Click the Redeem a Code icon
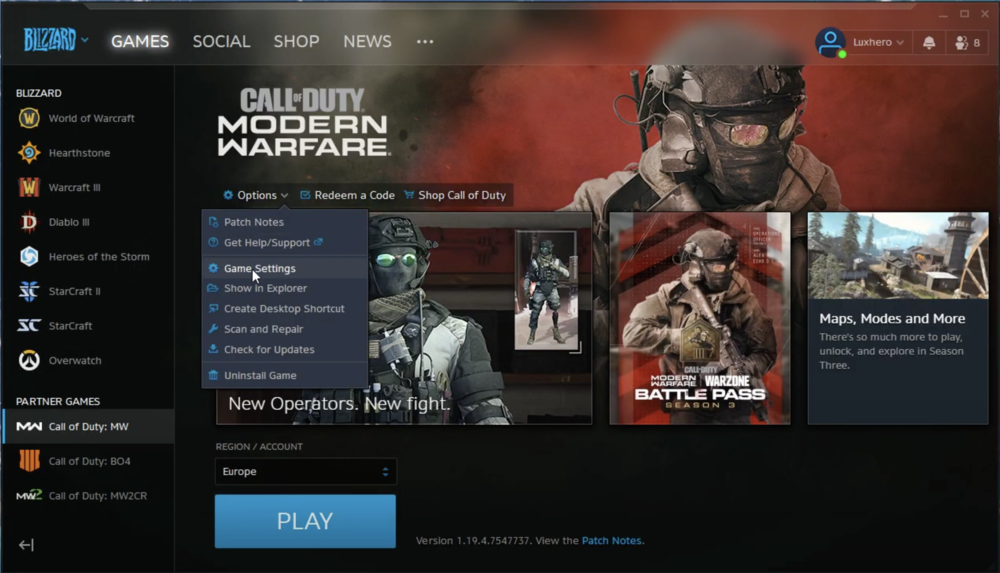The height and width of the screenshot is (573, 1000). point(305,195)
